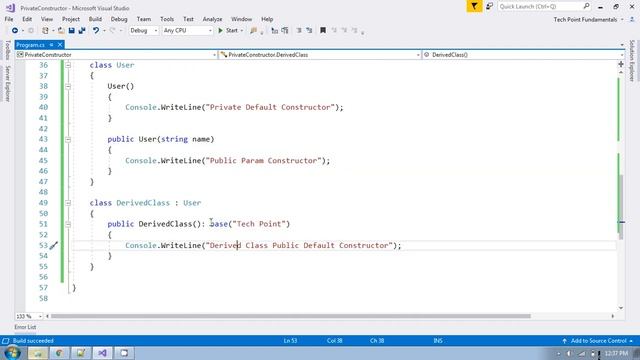
Task: Open the Help menu
Action: pos(267,19)
